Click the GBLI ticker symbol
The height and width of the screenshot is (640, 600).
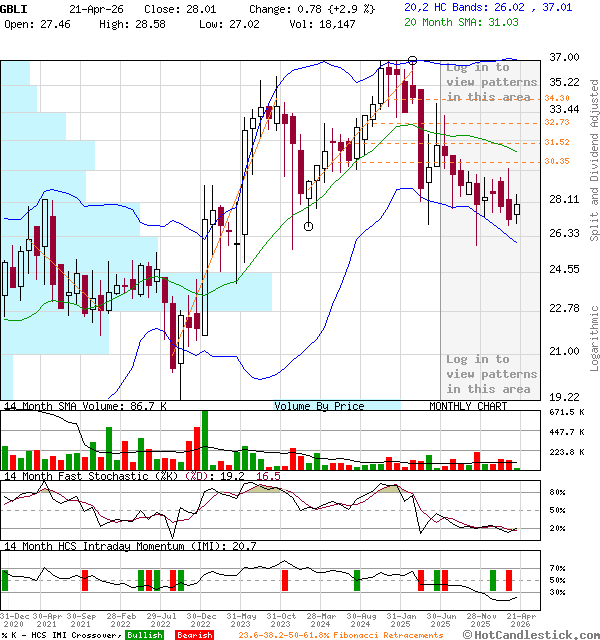pos(14,7)
